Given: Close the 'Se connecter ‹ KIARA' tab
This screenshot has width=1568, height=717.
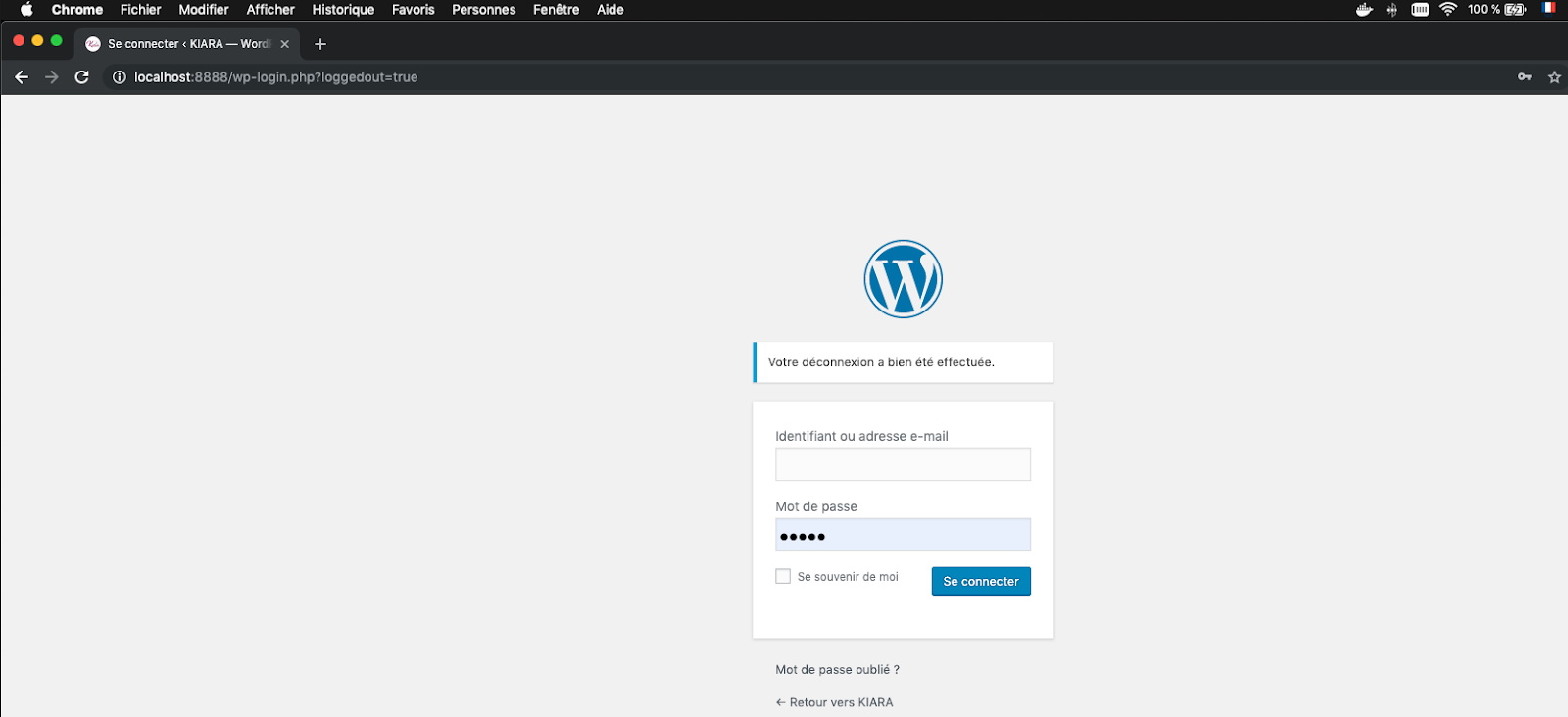Looking at the screenshot, I should (285, 44).
